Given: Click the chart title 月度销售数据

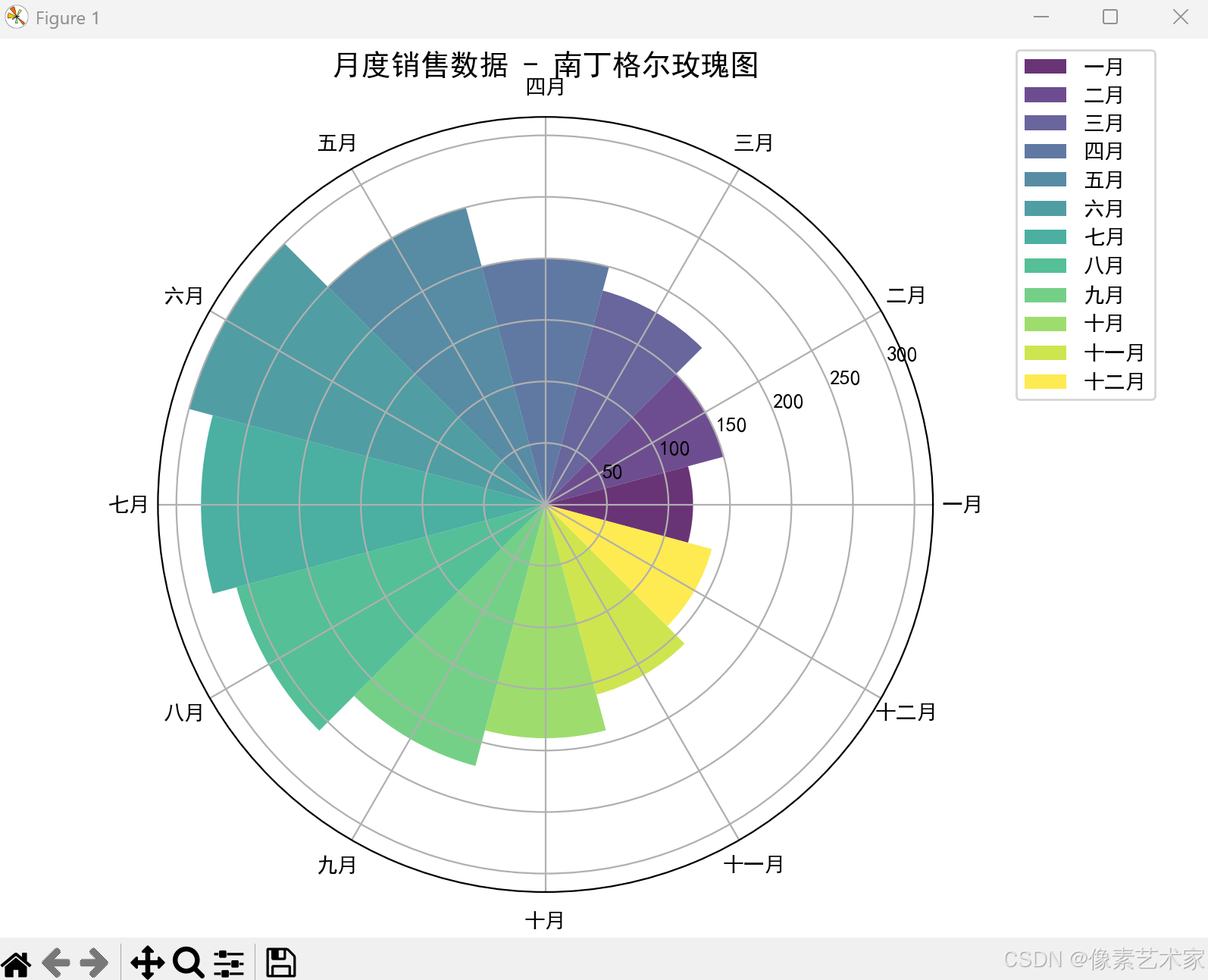Looking at the screenshot, I should point(421,65).
